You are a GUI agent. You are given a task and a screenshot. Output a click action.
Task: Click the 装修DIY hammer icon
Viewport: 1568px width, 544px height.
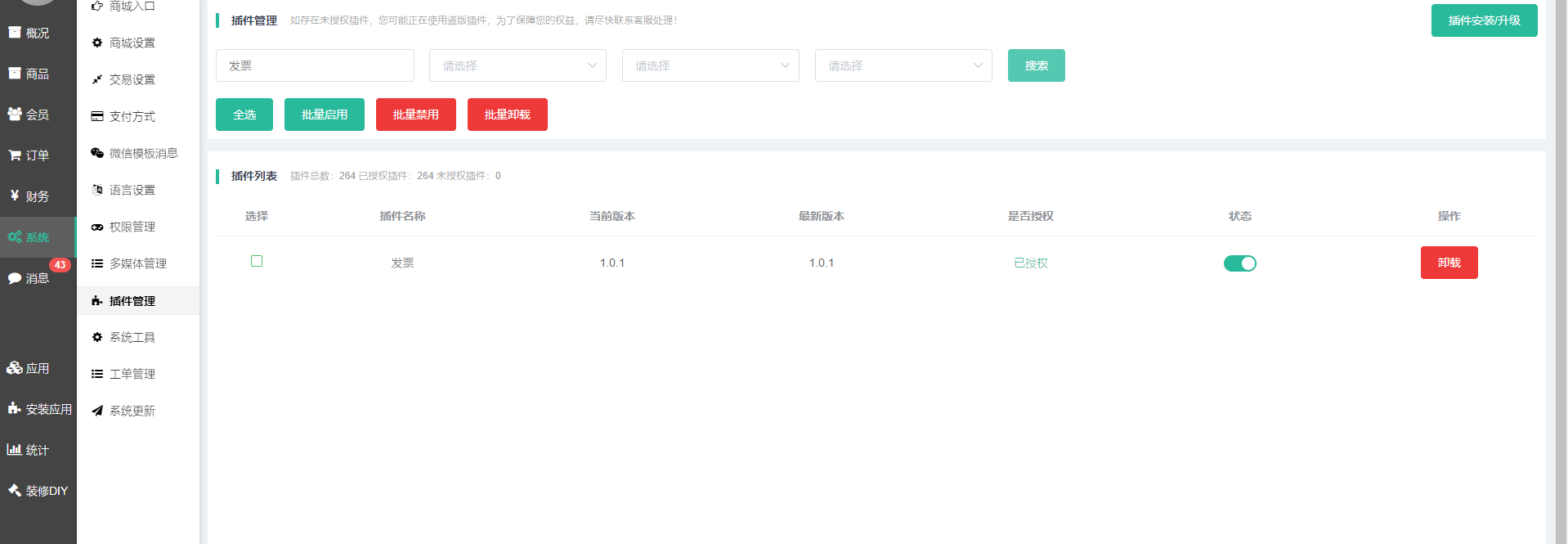coord(15,491)
